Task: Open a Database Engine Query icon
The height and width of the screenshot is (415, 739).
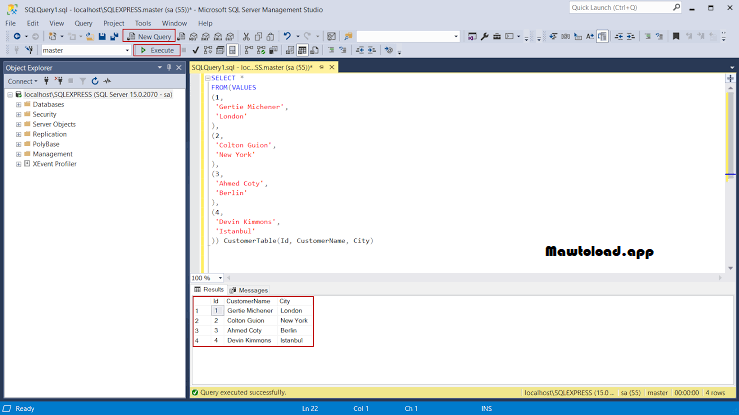Action: pos(181,36)
